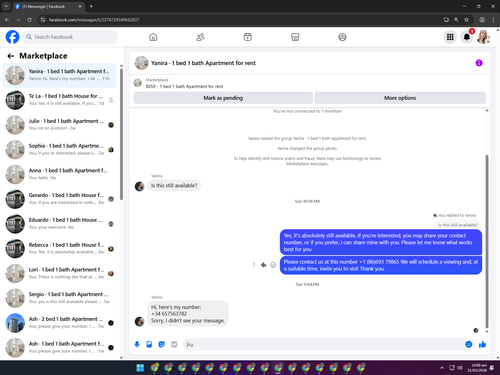
Task: Open the Eduardo house conversation
Action: click(60, 224)
